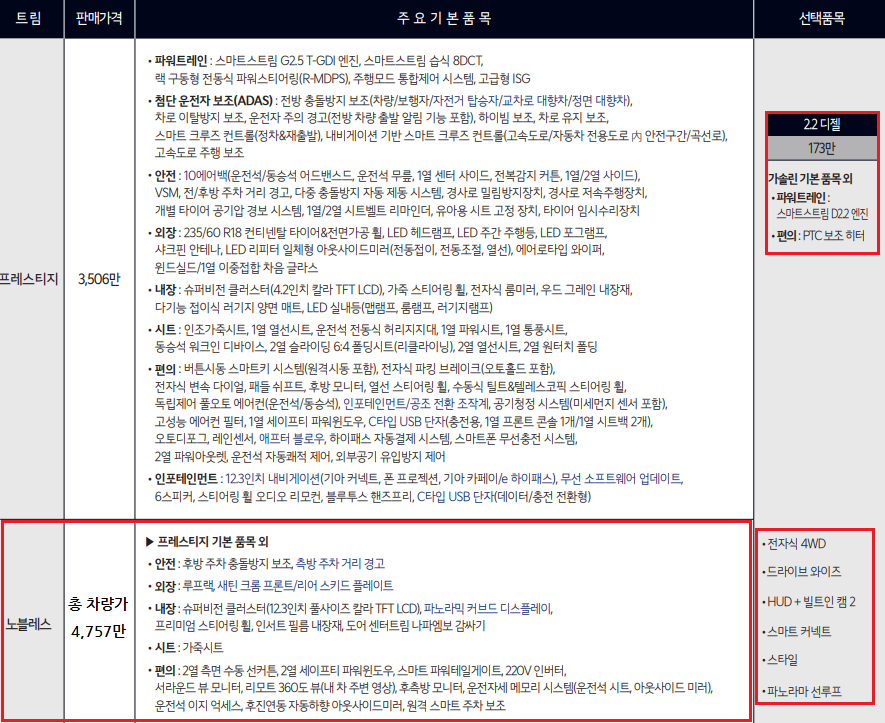Pick the 드라이브 와이즈 option

click(804, 572)
